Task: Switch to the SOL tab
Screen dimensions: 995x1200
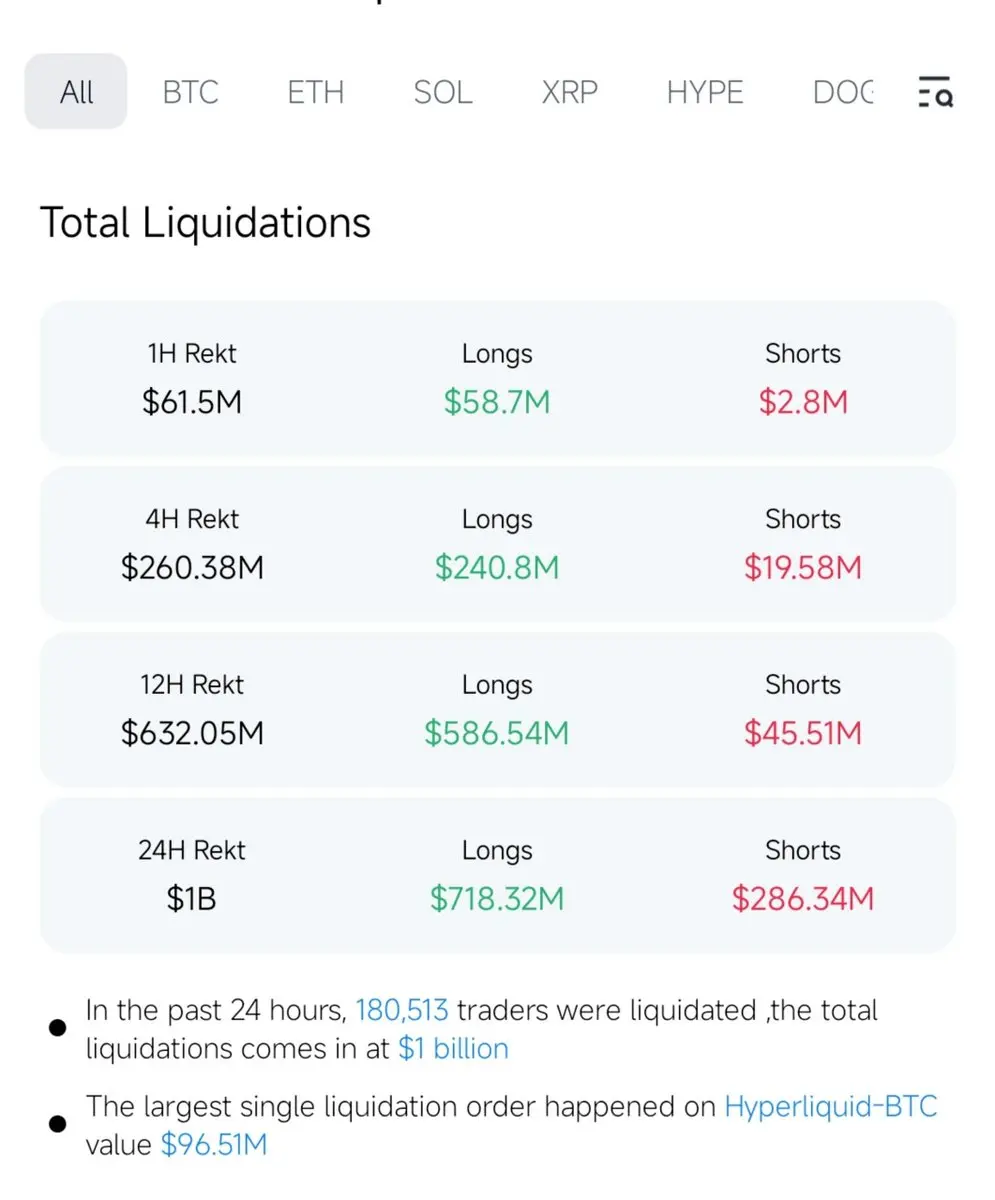Action: [x=442, y=93]
